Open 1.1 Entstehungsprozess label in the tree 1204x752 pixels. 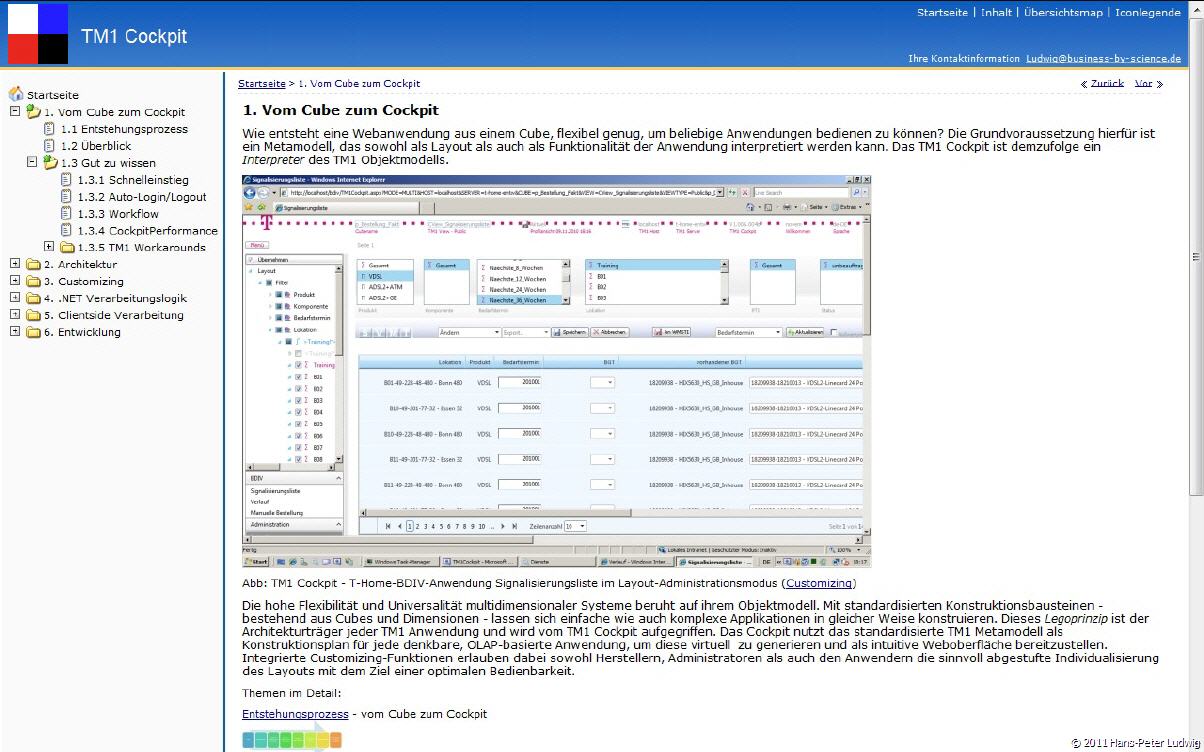tap(124, 129)
